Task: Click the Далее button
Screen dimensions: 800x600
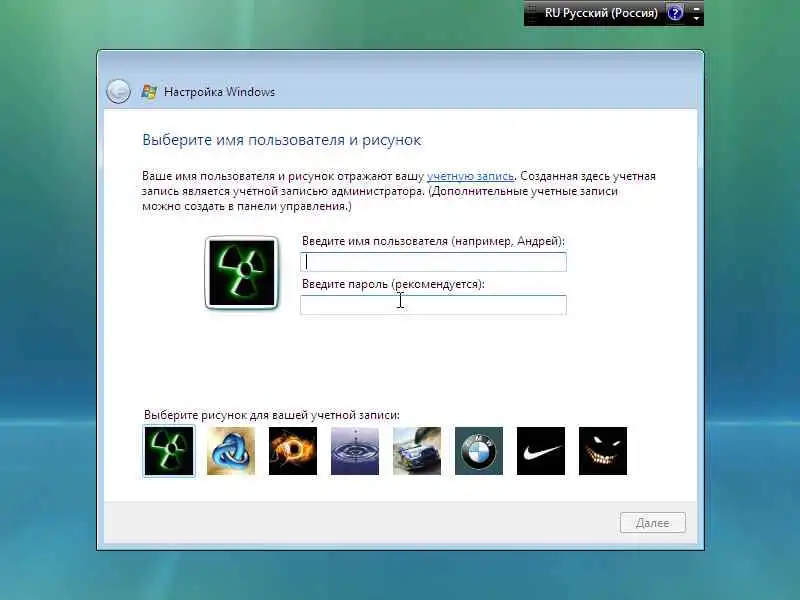Action: point(653,522)
